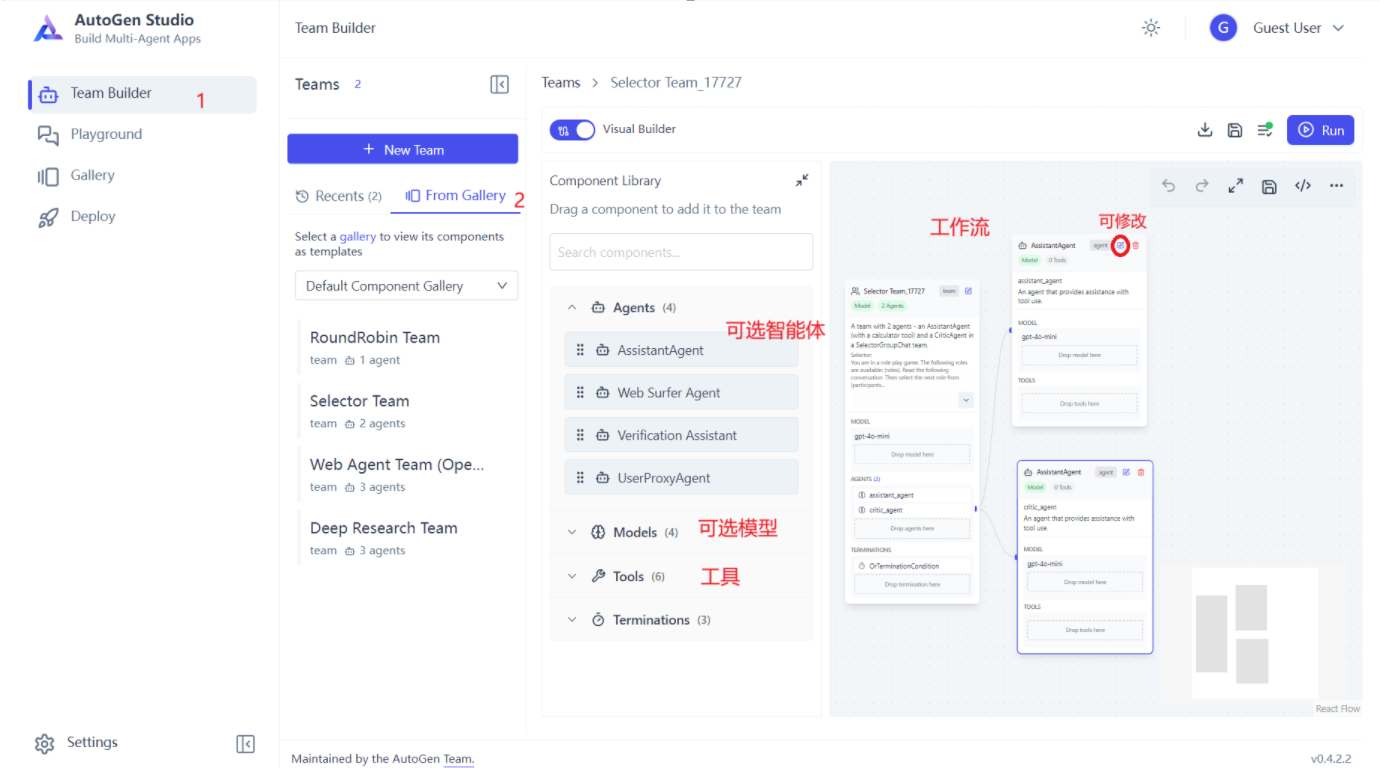Edit the critic_agent node
Viewport: 1380px width, 768px height.
1127,472
